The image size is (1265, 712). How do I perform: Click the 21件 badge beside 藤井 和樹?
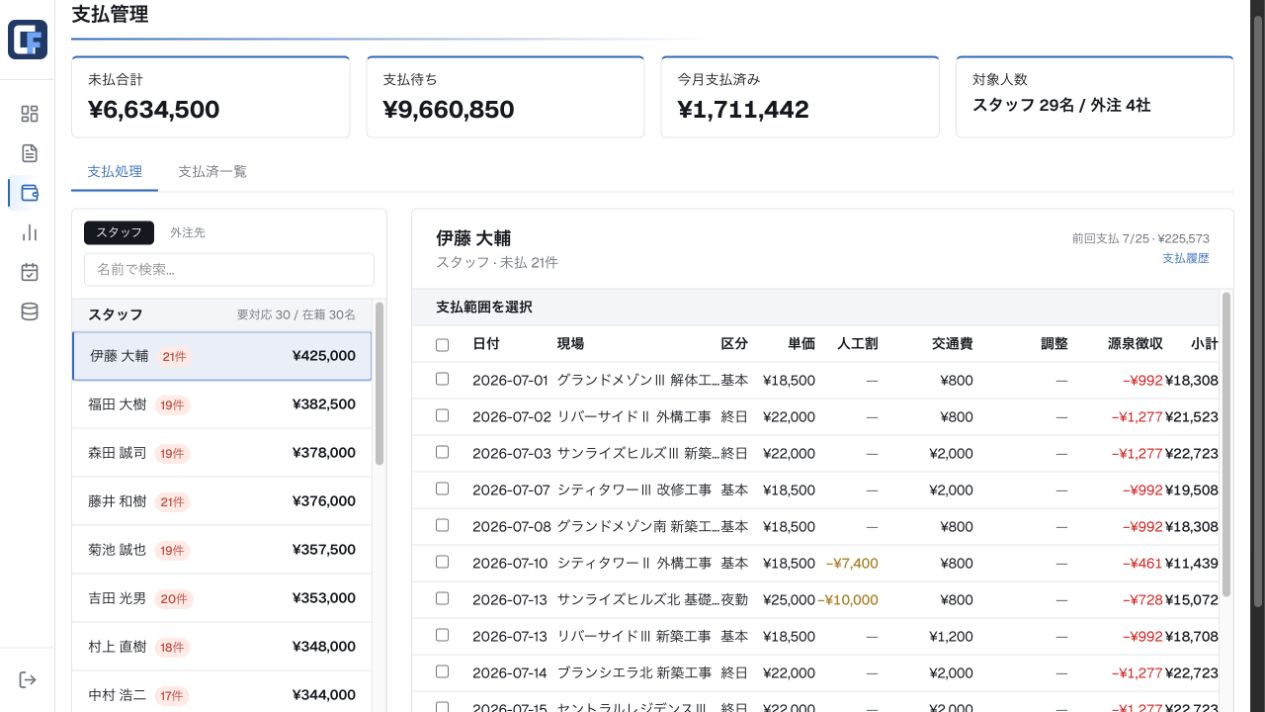coord(172,502)
